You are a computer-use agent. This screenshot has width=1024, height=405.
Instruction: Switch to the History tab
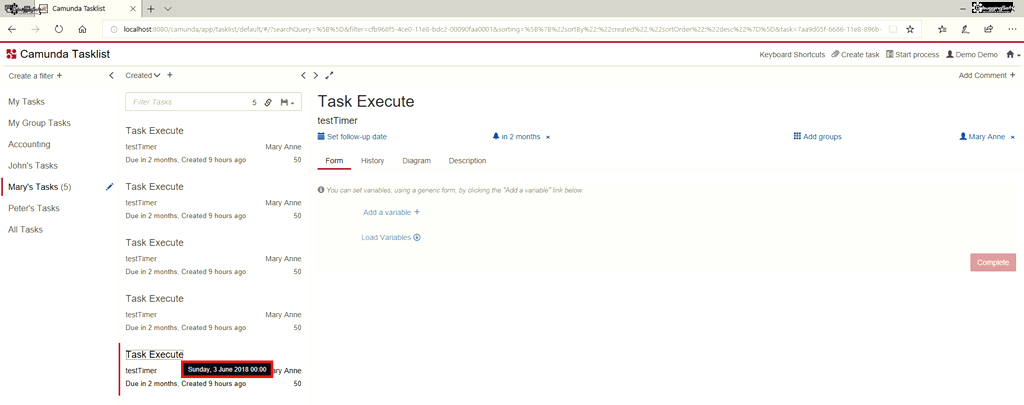point(372,161)
